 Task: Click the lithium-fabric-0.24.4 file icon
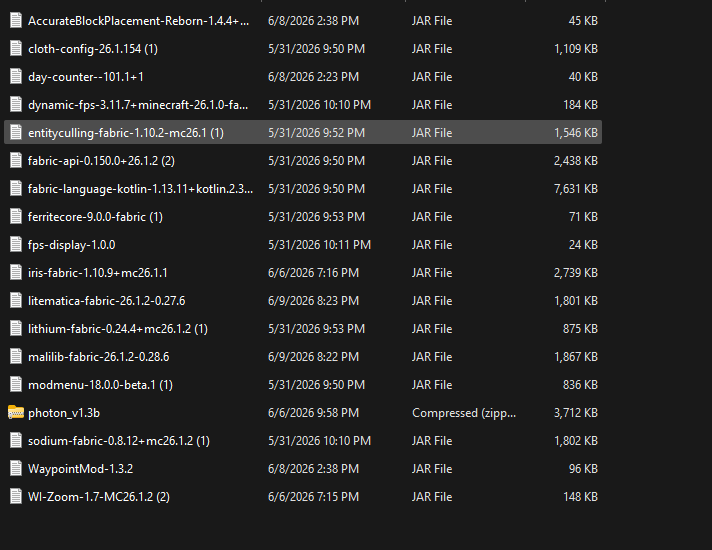point(16,329)
